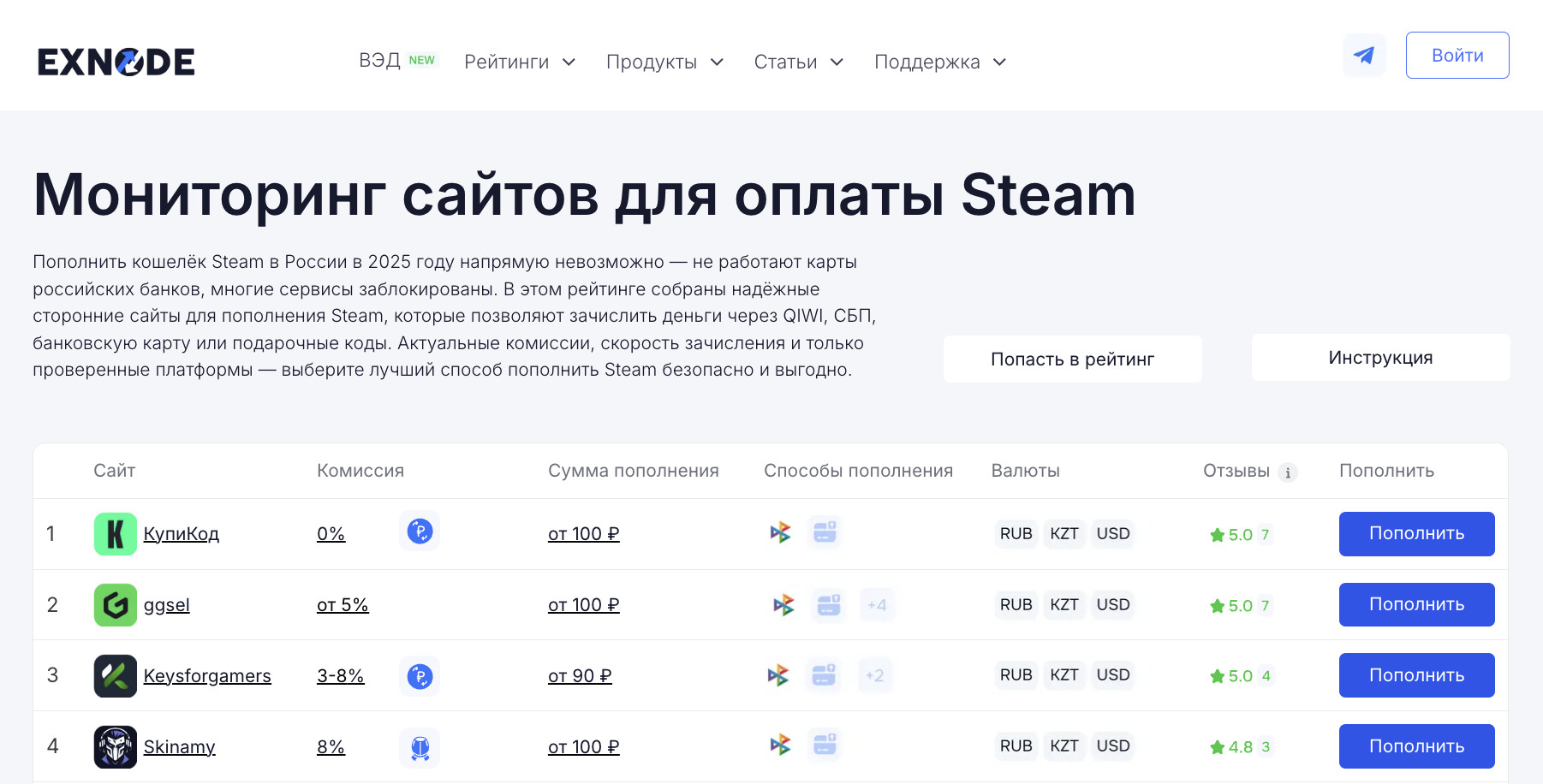
Task: Click the bank card icon for КупиКод
Action: [825, 532]
